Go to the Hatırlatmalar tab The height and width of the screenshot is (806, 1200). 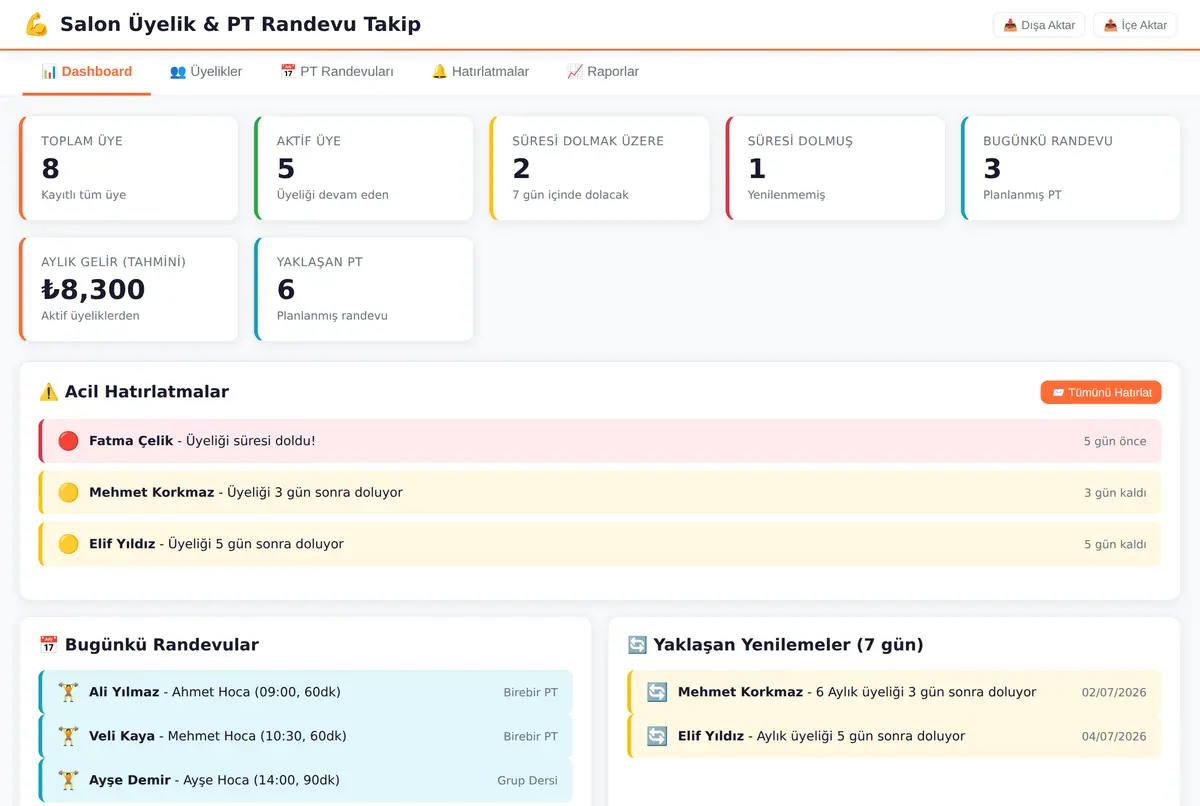[480, 72]
